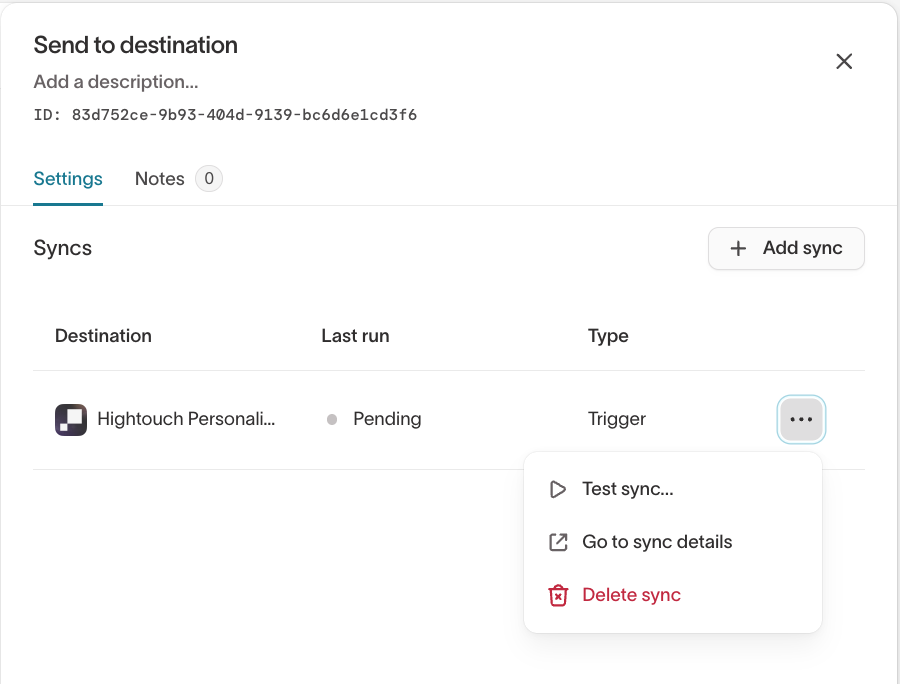Image resolution: width=900 pixels, height=684 pixels.
Task: Choose Delete sync from the menu
Action: [x=631, y=595]
